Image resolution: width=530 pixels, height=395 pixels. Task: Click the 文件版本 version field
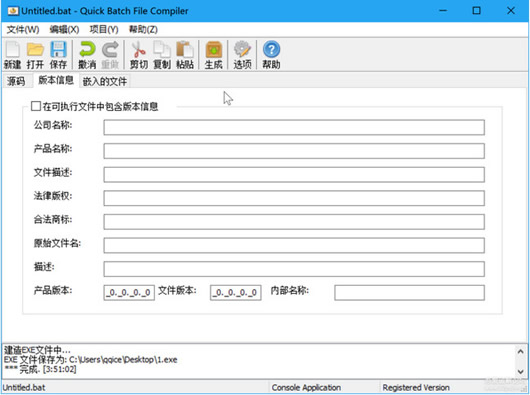click(236, 293)
